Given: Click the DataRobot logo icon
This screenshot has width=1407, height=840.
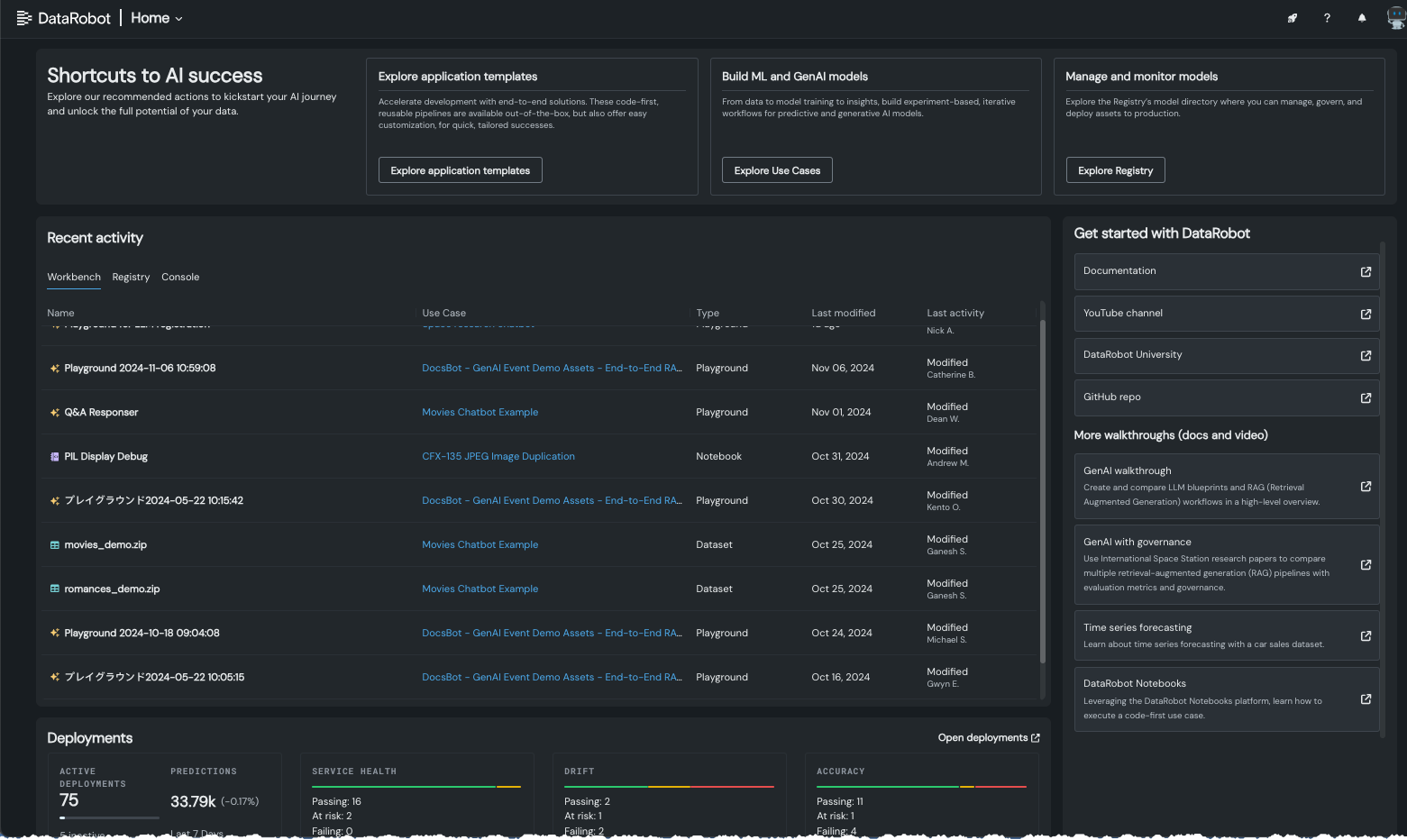Looking at the screenshot, I should [x=24, y=18].
